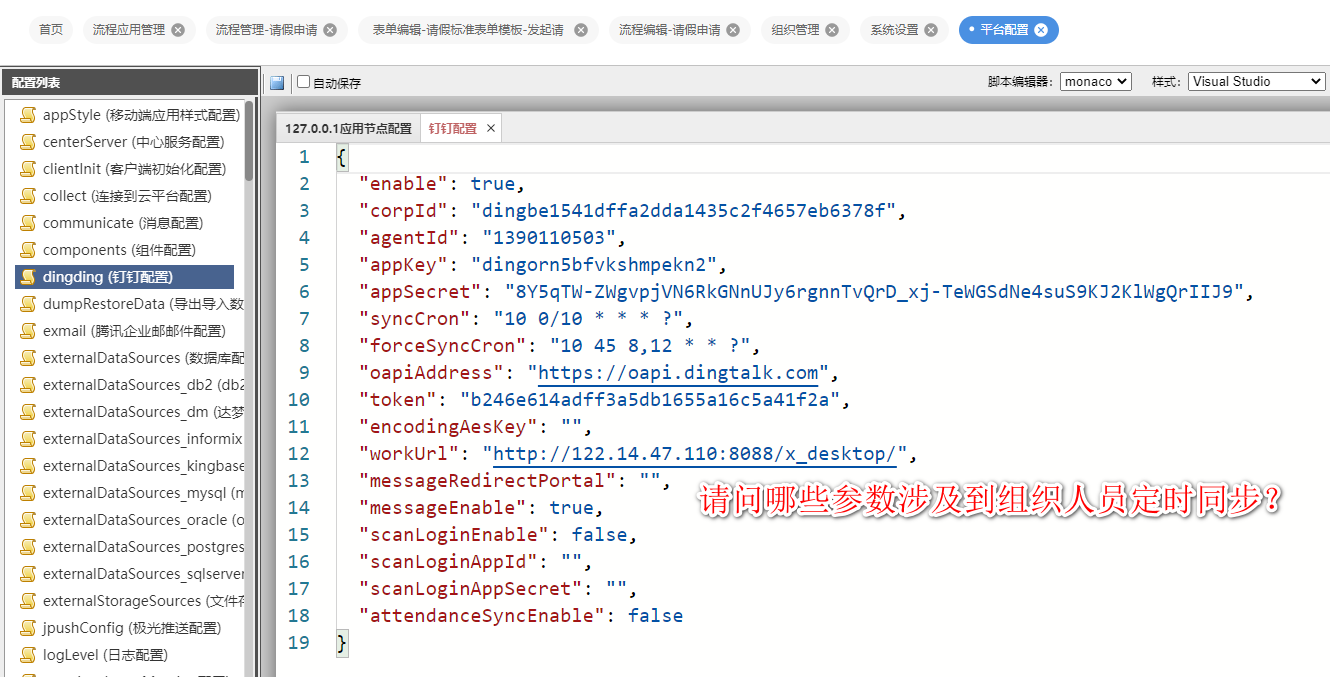The width and height of the screenshot is (1330, 677).
Task: Switch to the 流程管理-请假申请 tab
Action: (x=267, y=30)
